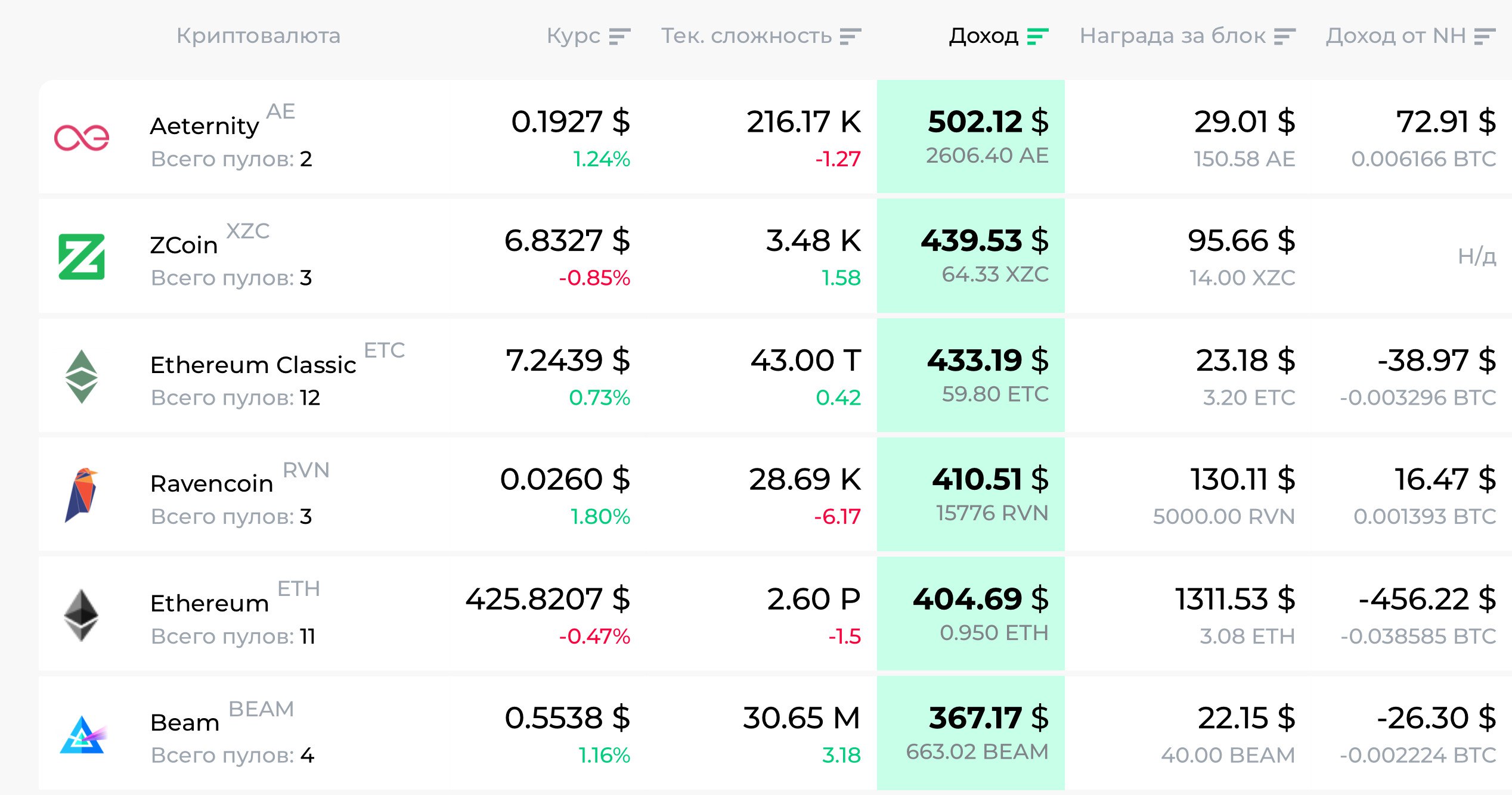Click the XZC ticker label

pyautogui.click(x=248, y=231)
